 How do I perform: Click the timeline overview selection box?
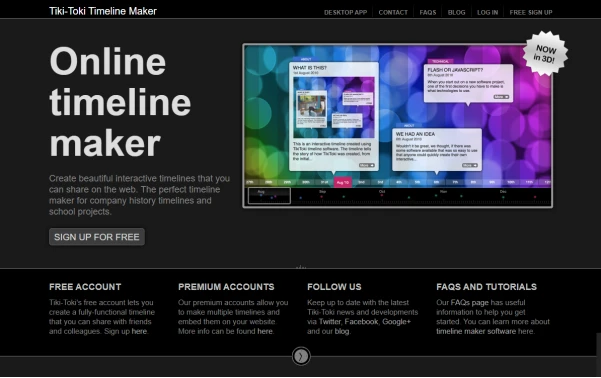(x=269, y=196)
